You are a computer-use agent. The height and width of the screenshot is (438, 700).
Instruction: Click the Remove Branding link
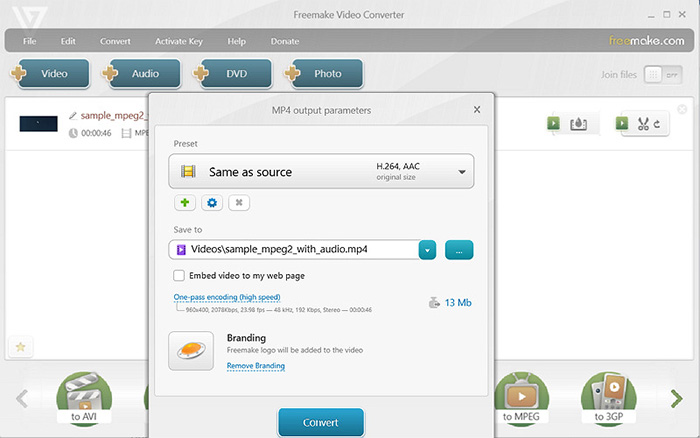[x=255, y=366]
